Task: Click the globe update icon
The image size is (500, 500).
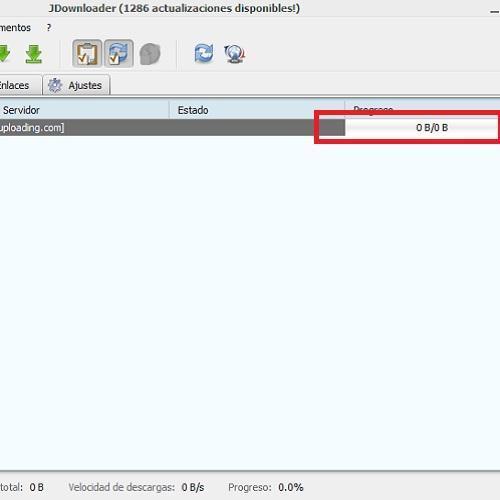Action: coord(235,54)
